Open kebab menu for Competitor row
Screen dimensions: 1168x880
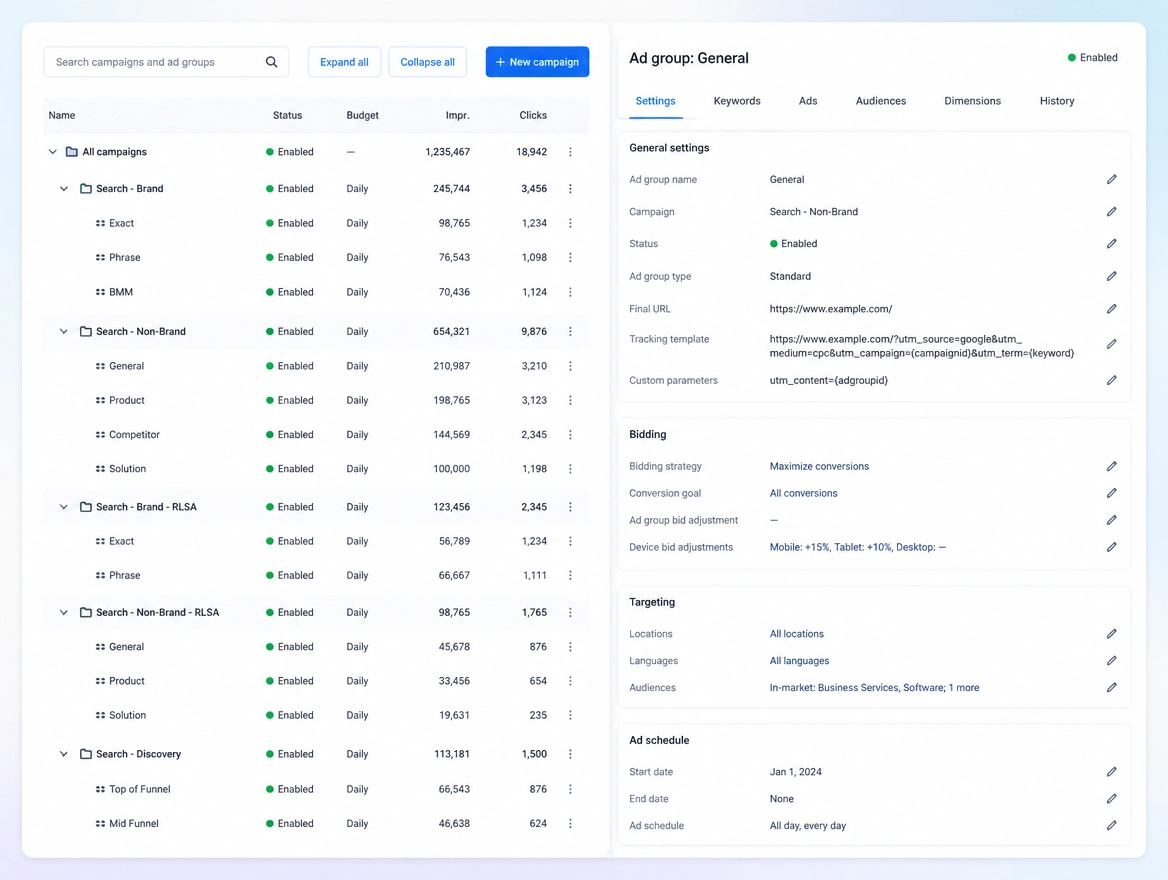[571, 434]
